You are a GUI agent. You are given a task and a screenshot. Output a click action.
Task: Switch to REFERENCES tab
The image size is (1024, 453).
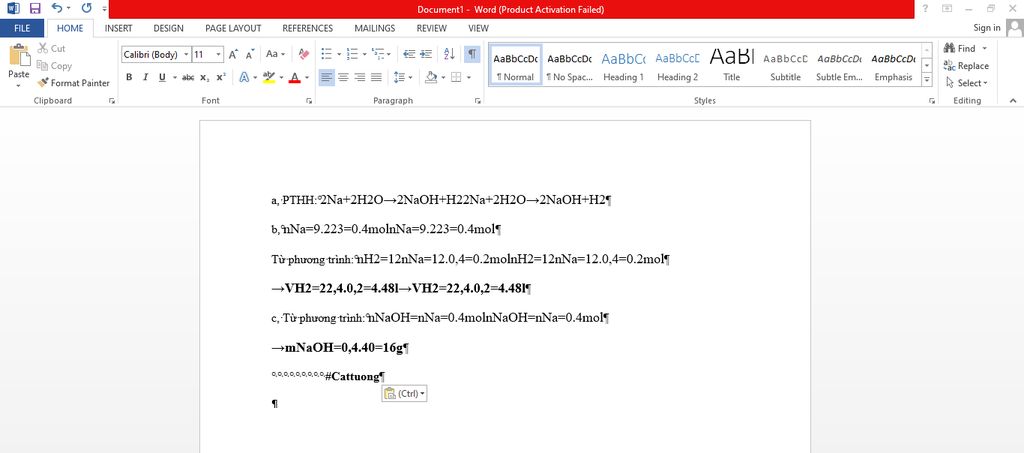[x=308, y=28]
